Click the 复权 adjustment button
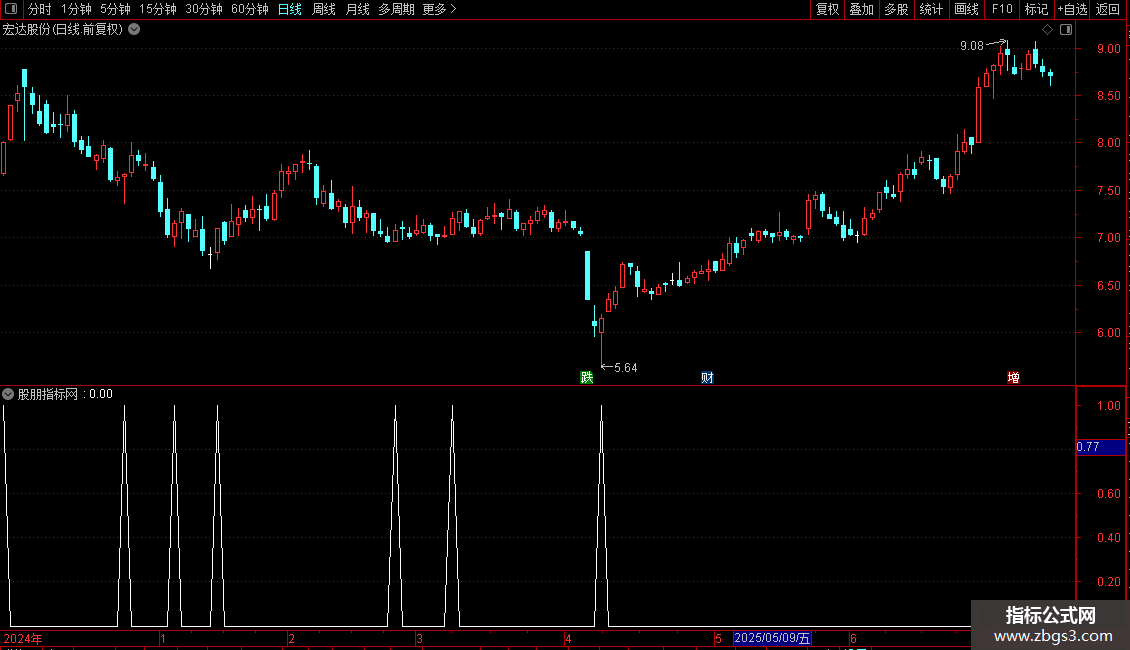This screenshot has height=650, width=1130. click(x=827, y=9)
